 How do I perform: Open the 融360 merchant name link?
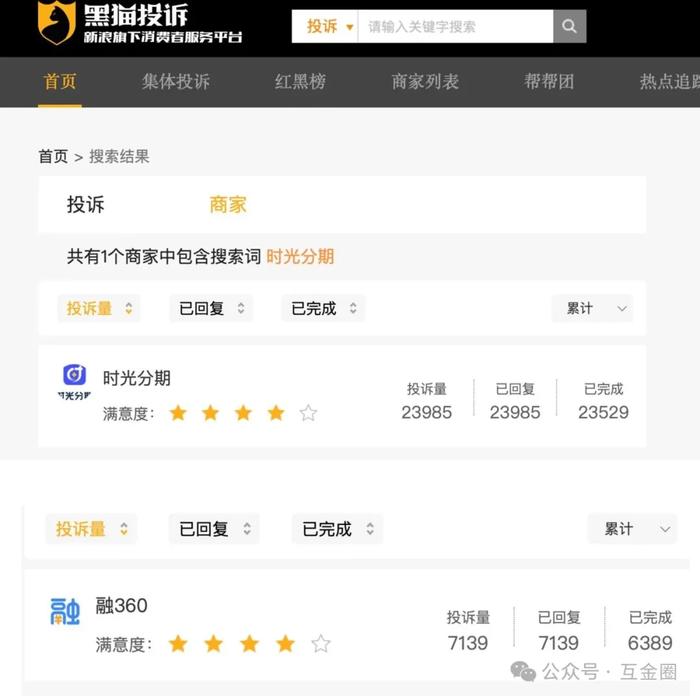[121, 606]
